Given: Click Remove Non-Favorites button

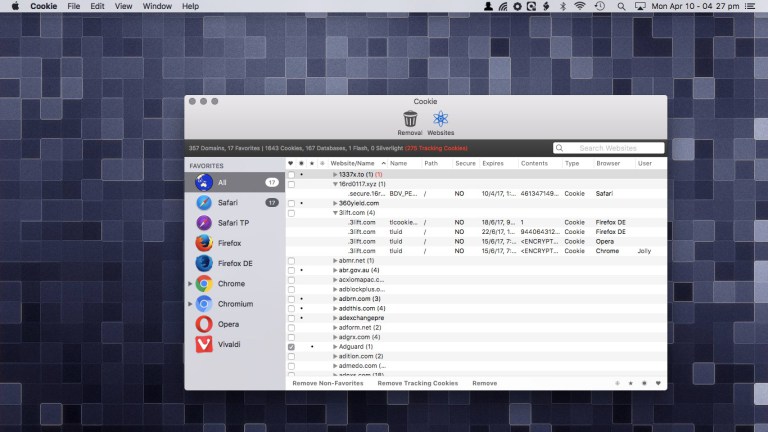Looking at the screenshot, I should click(x=328, y=384).
